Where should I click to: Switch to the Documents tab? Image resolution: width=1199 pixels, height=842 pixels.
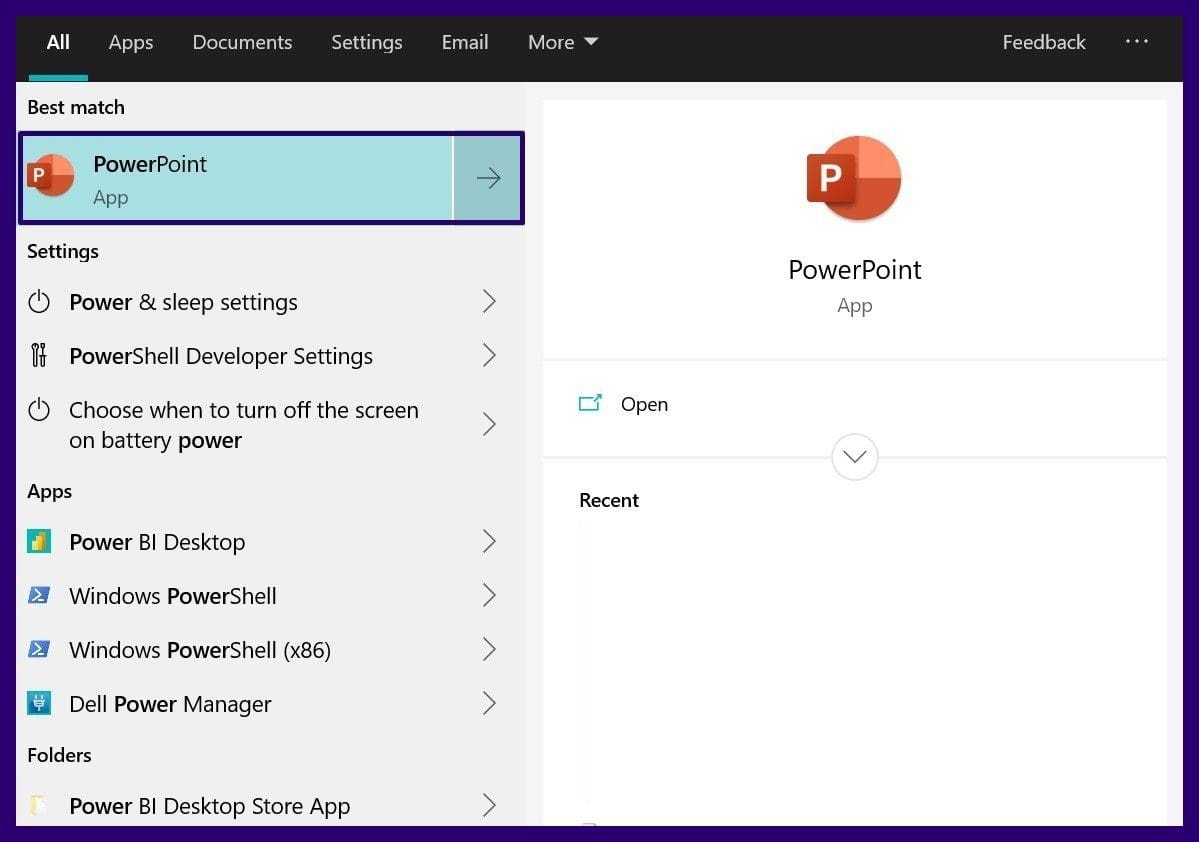pos(242,42)
